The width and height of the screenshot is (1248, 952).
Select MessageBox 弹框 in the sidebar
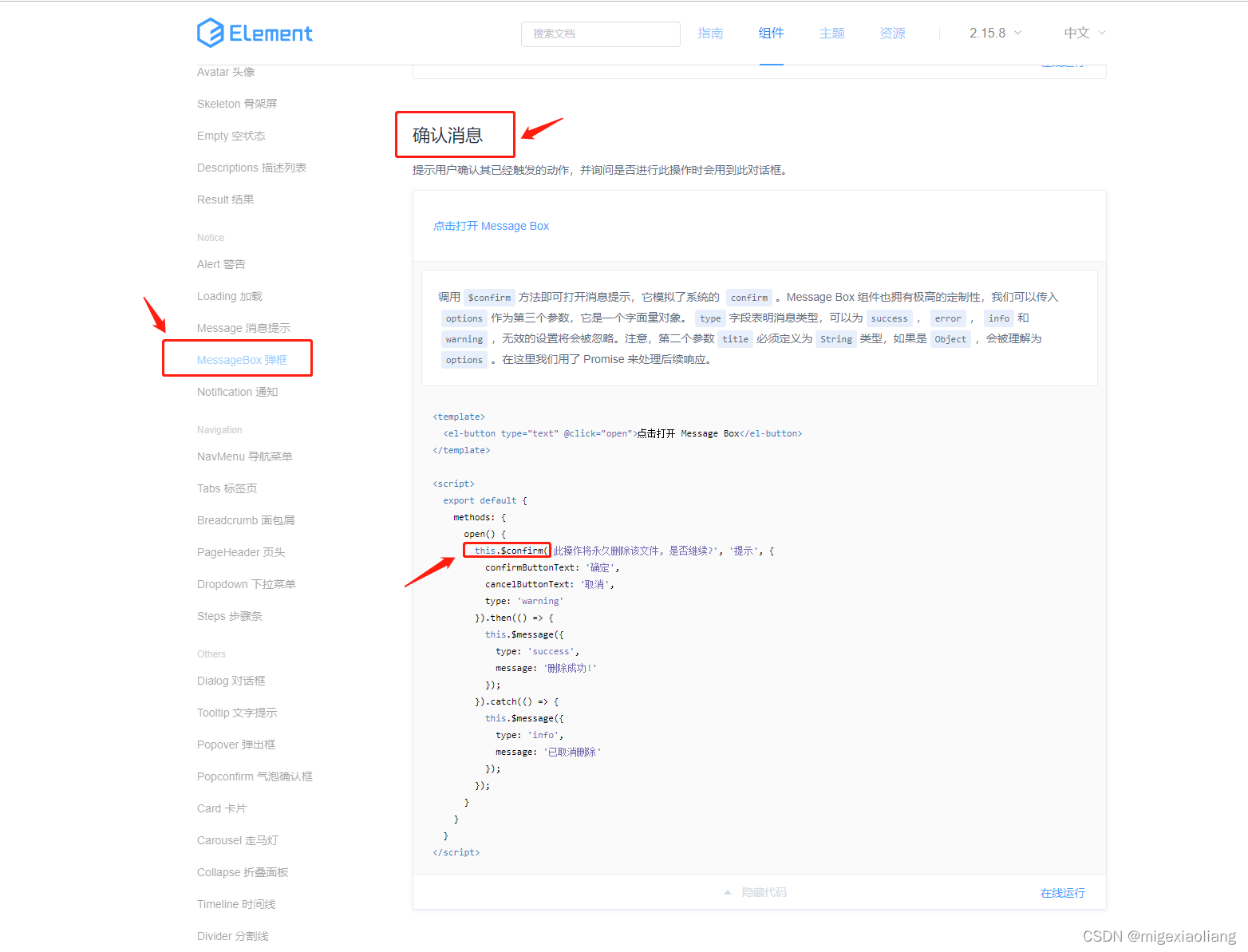click(242, 360)
